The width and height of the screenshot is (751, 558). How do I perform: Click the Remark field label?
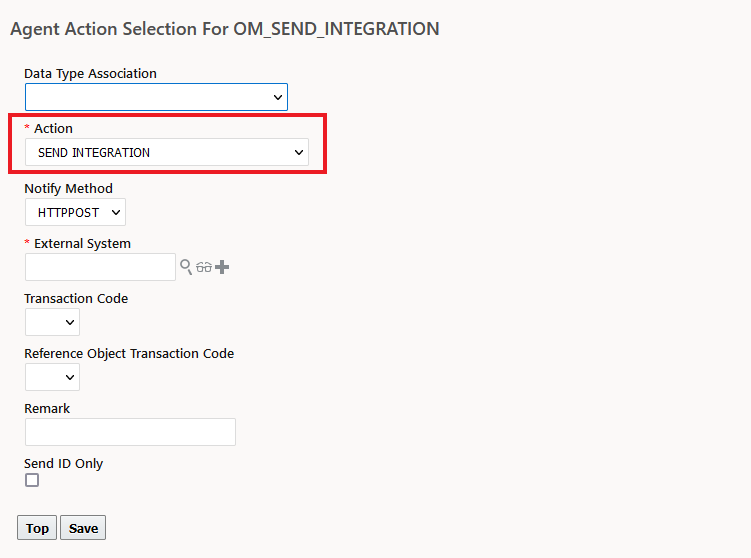click(x=47, y=408)
